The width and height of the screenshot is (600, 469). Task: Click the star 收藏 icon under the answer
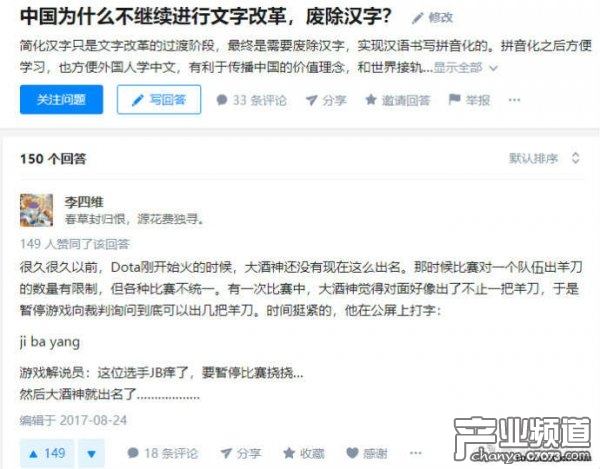coord(289,453)
